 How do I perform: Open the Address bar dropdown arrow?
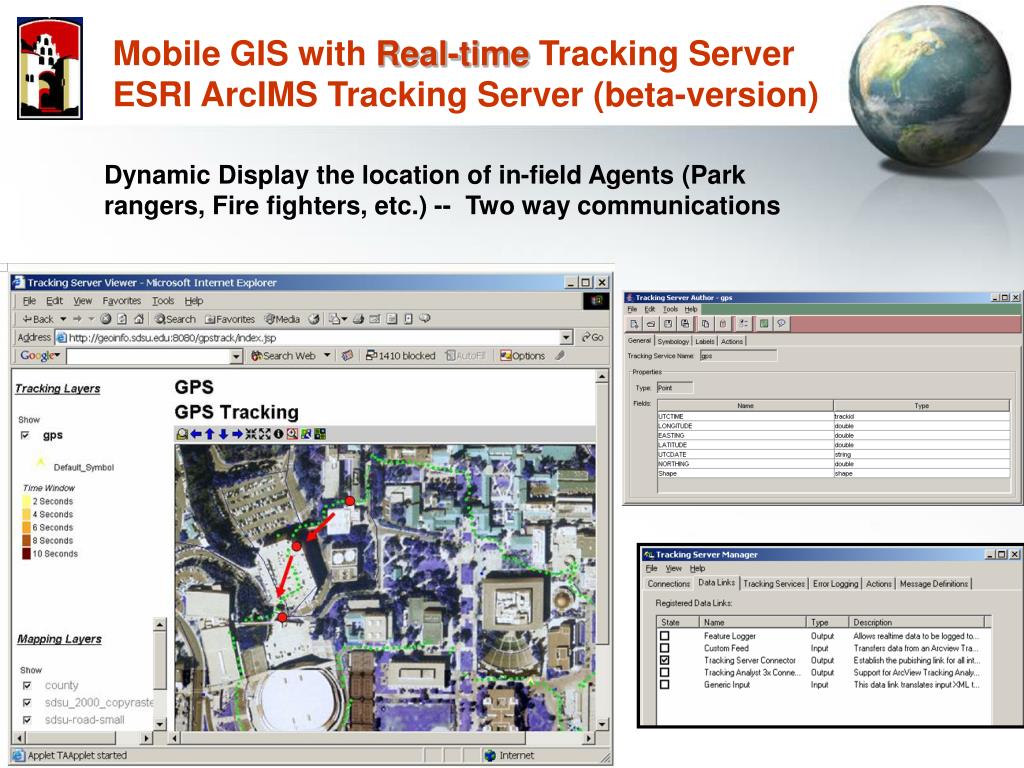(566, 338)
